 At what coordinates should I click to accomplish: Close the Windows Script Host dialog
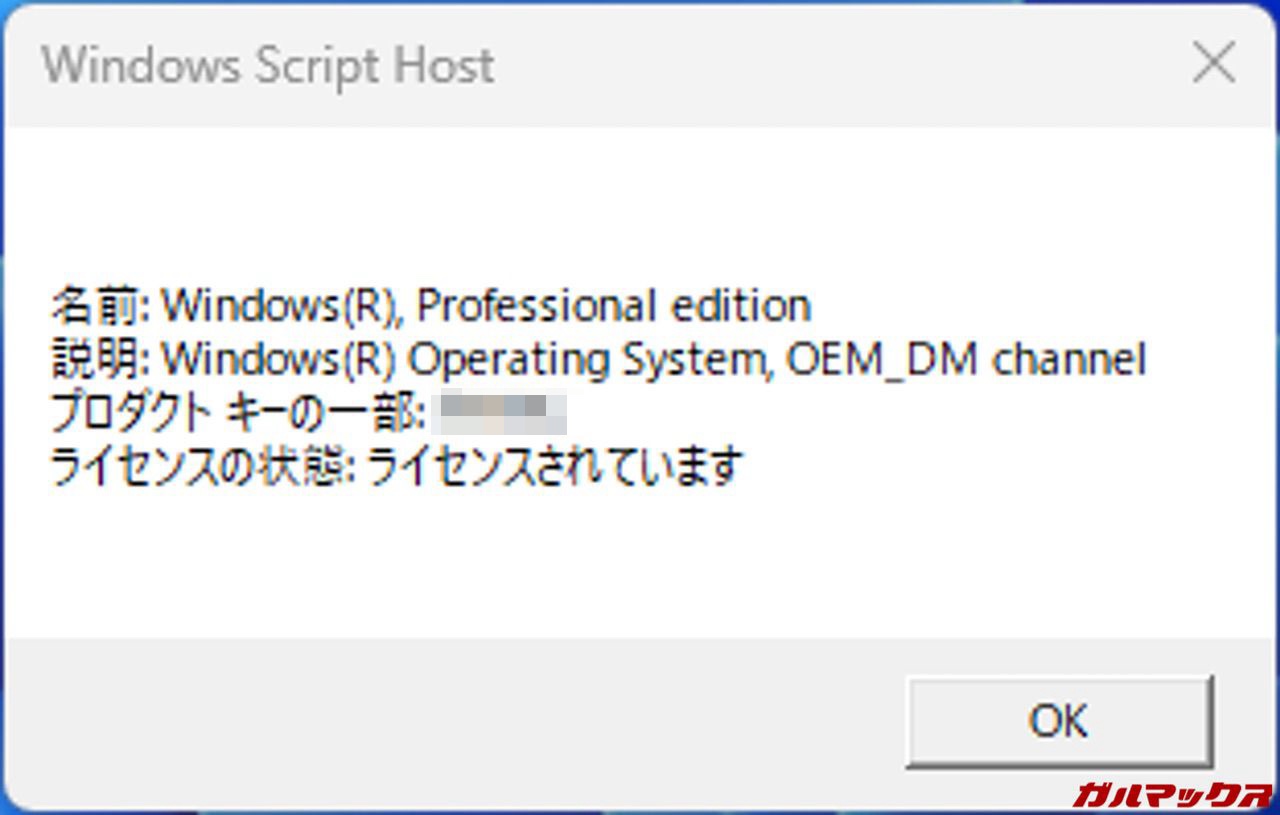coord(1214,66)
